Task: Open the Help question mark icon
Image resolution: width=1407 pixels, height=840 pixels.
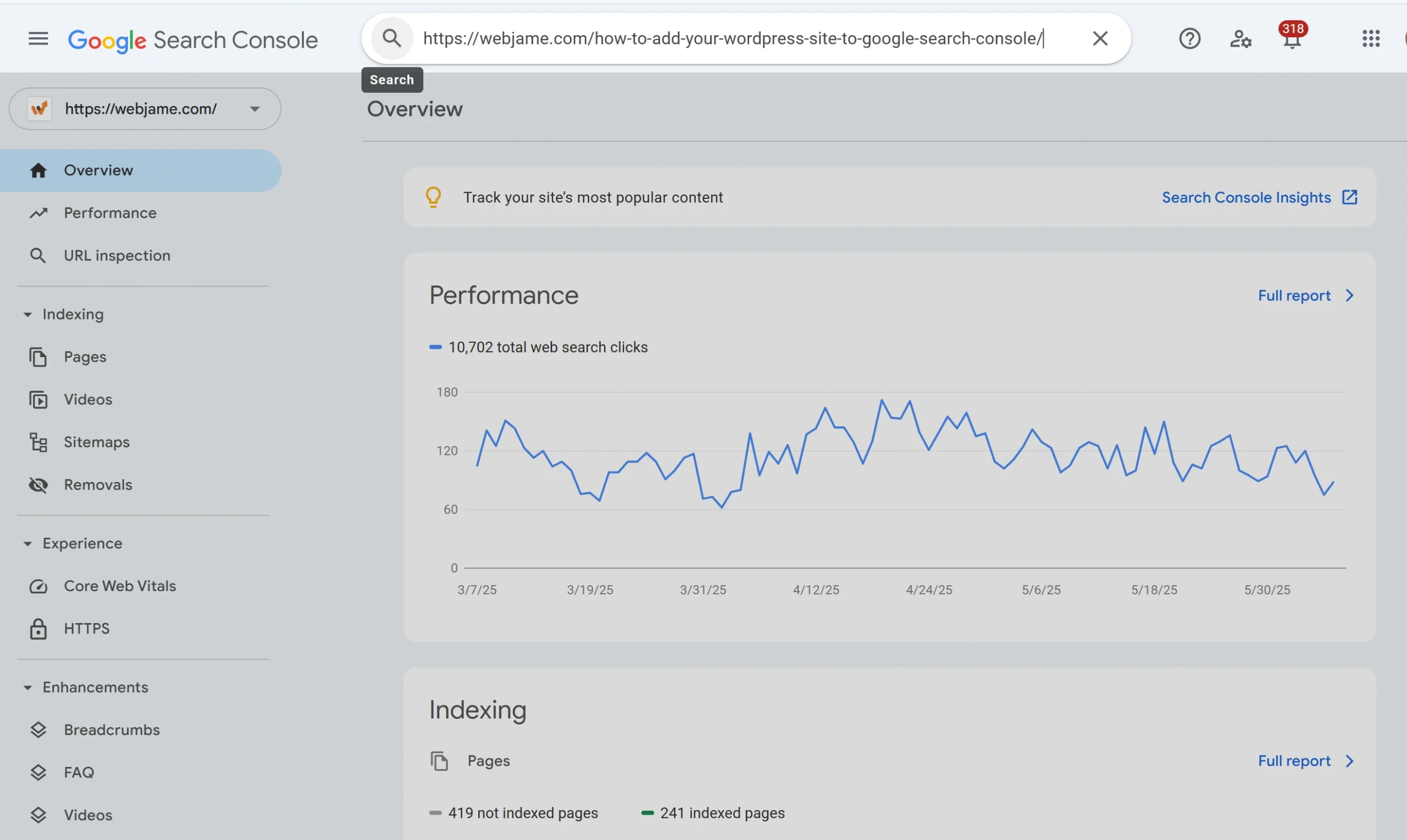Action: [x=1189, y=38]
